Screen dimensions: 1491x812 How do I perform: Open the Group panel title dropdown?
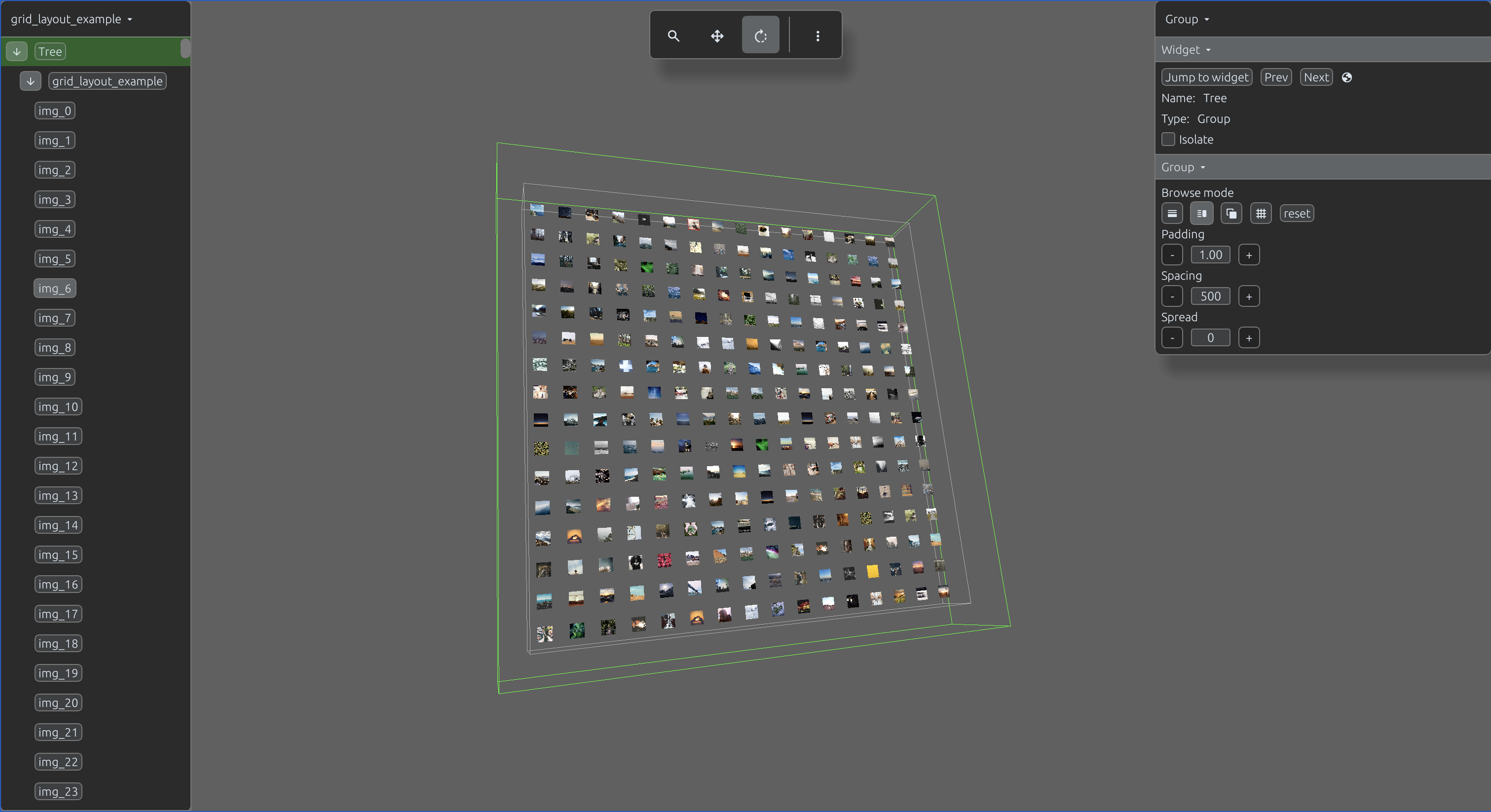click(1187, 19)
